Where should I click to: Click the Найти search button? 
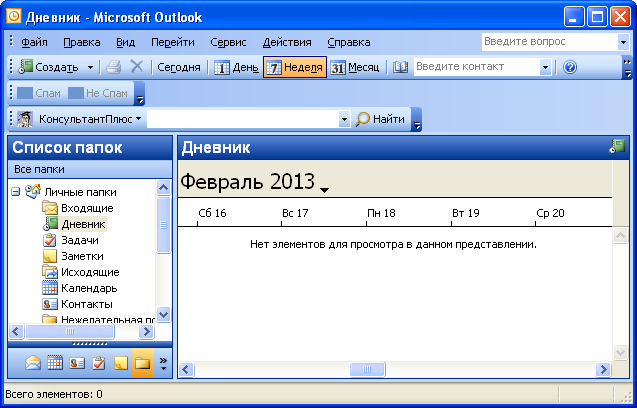[x=380, y=119]
